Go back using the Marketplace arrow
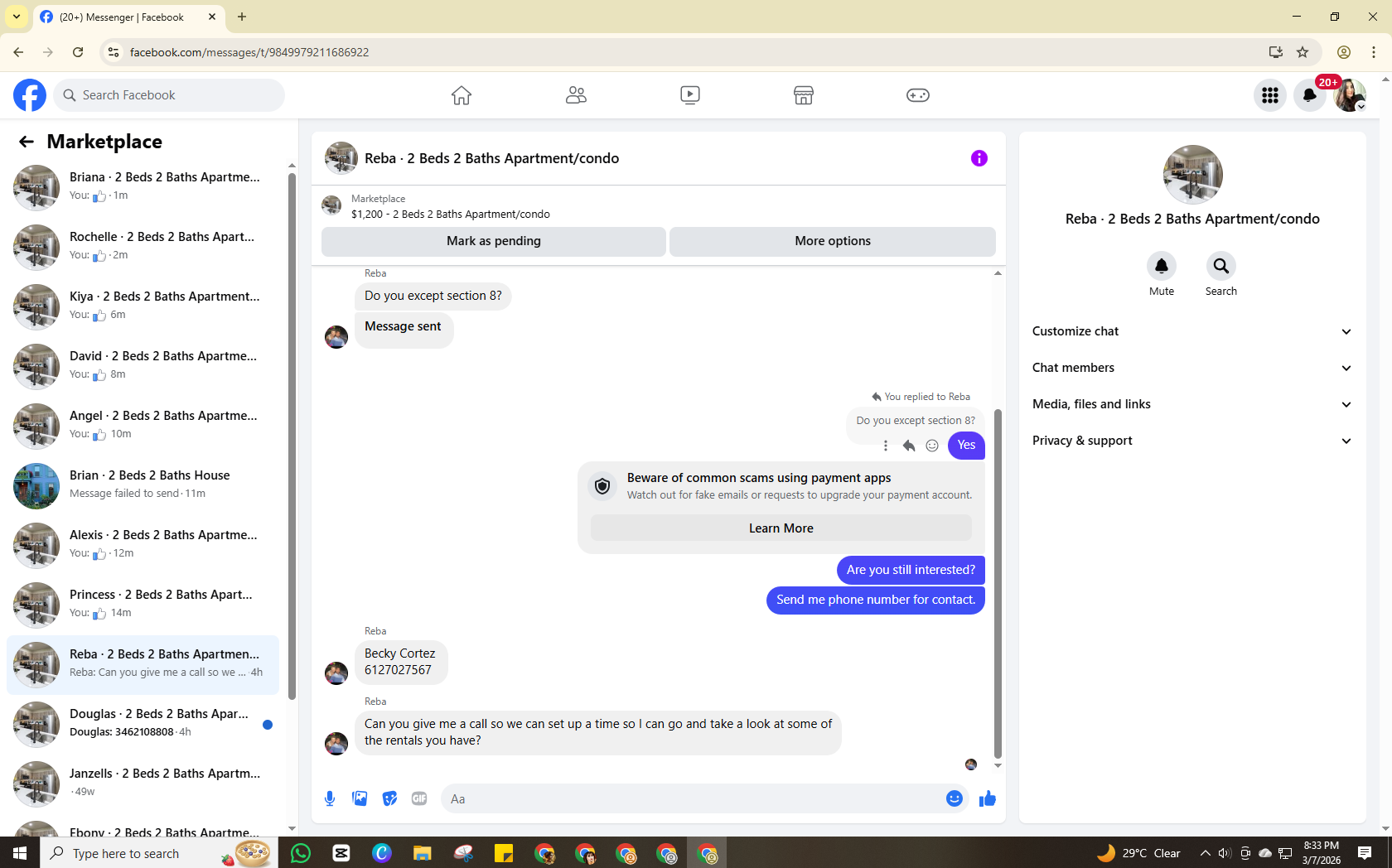 27,142
